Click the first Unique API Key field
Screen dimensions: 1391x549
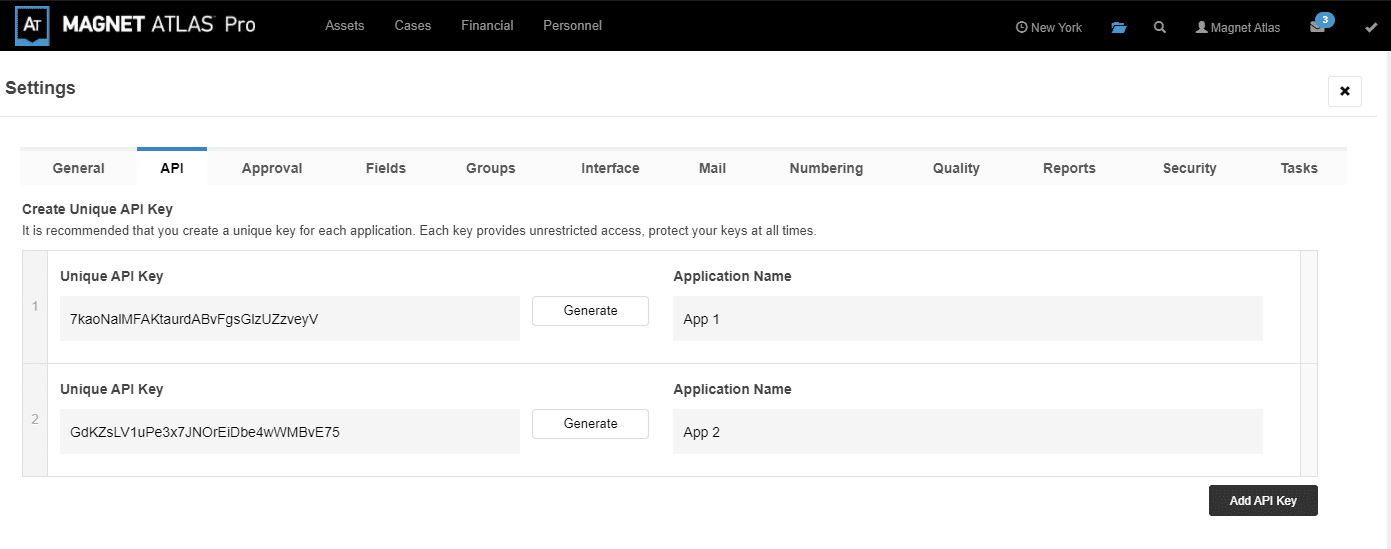pos(290,319)
